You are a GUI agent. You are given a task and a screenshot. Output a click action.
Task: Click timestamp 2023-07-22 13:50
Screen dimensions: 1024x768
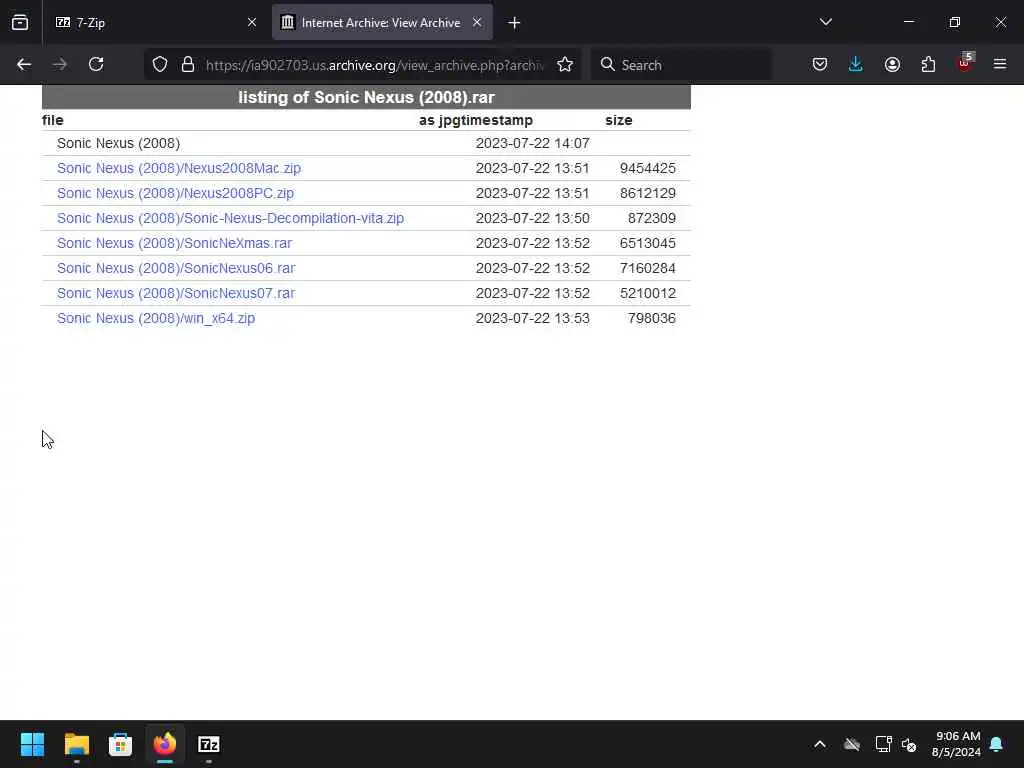click(532, 218)
